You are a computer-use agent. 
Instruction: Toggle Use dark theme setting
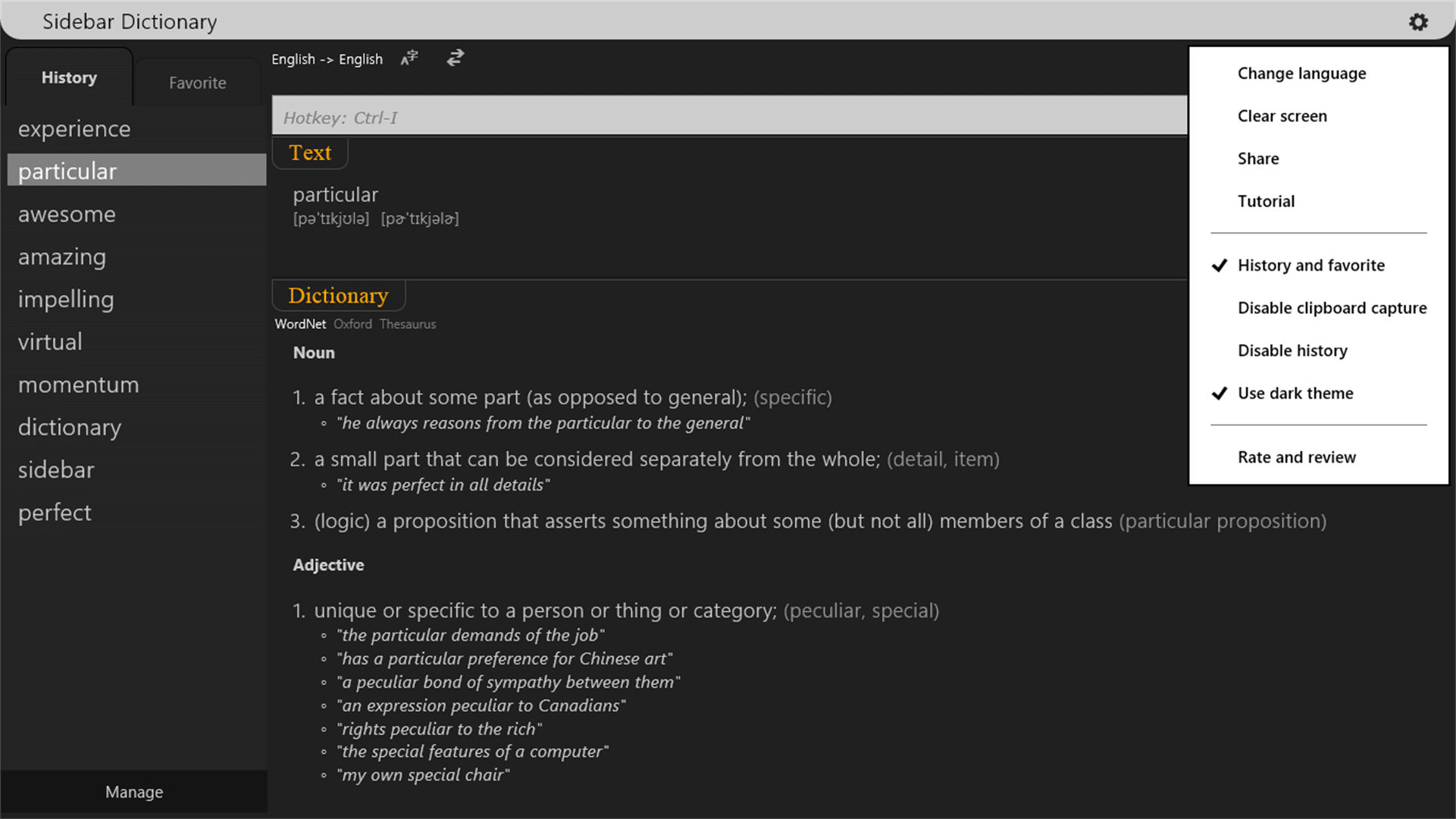[x=1295, y=392]
